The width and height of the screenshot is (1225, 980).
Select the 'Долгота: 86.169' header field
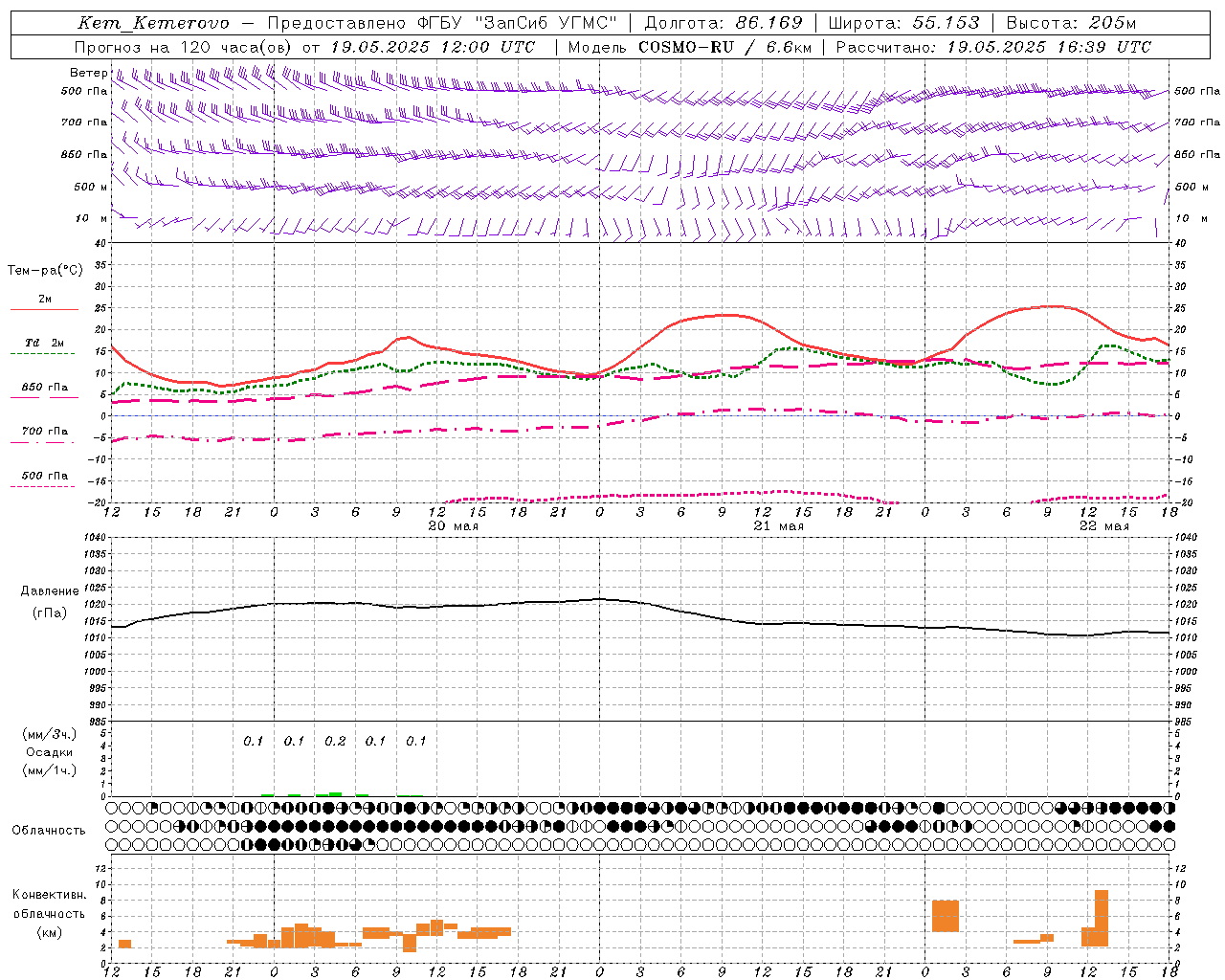coord(724,23)
